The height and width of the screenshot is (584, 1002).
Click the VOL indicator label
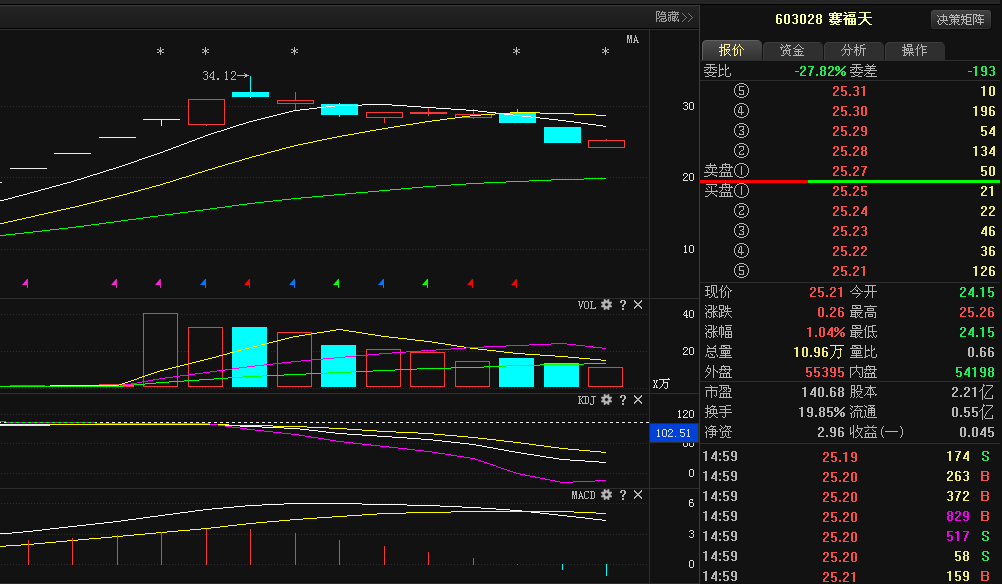click(587, 305)
